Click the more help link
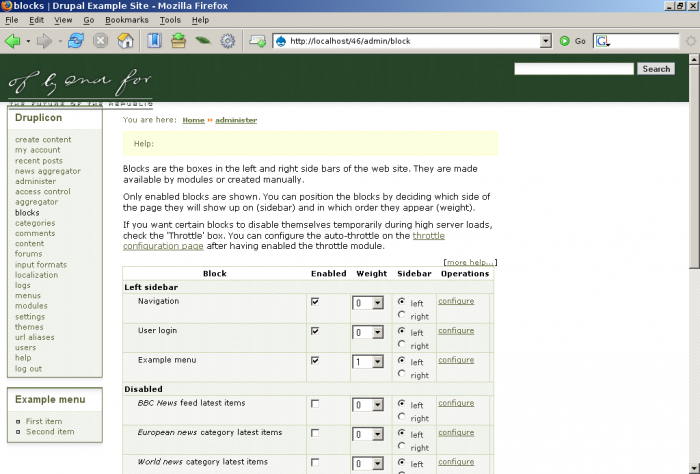 470,262
